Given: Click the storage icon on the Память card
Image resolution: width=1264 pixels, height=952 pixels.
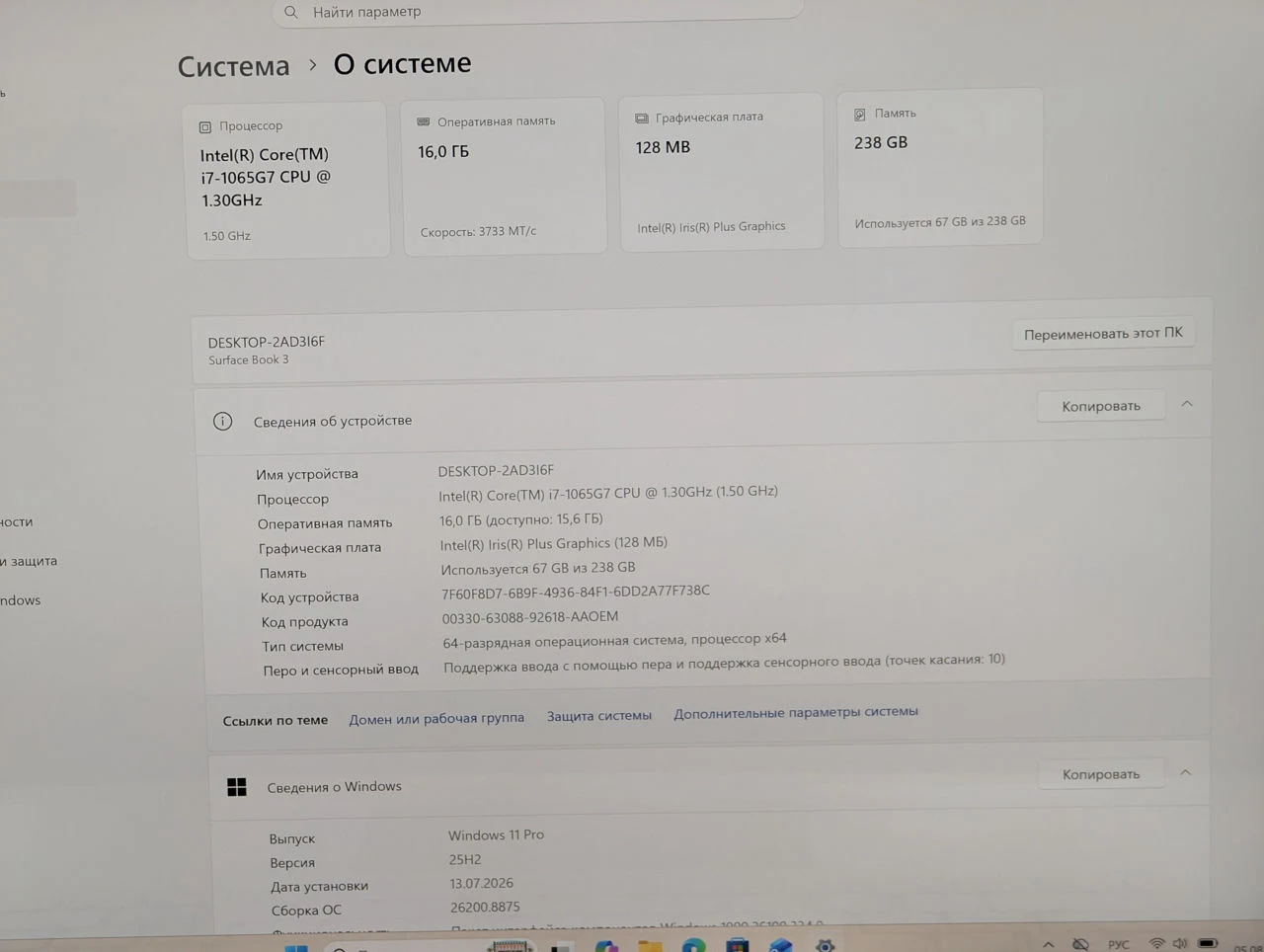Looking at the screenshot, I should 860,115.
